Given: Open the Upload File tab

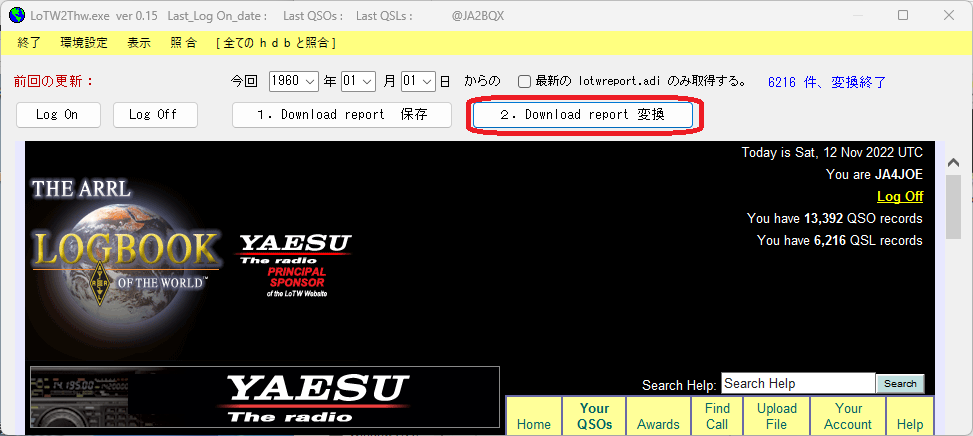Looking at the screenshot, I should tap(776, 416).
